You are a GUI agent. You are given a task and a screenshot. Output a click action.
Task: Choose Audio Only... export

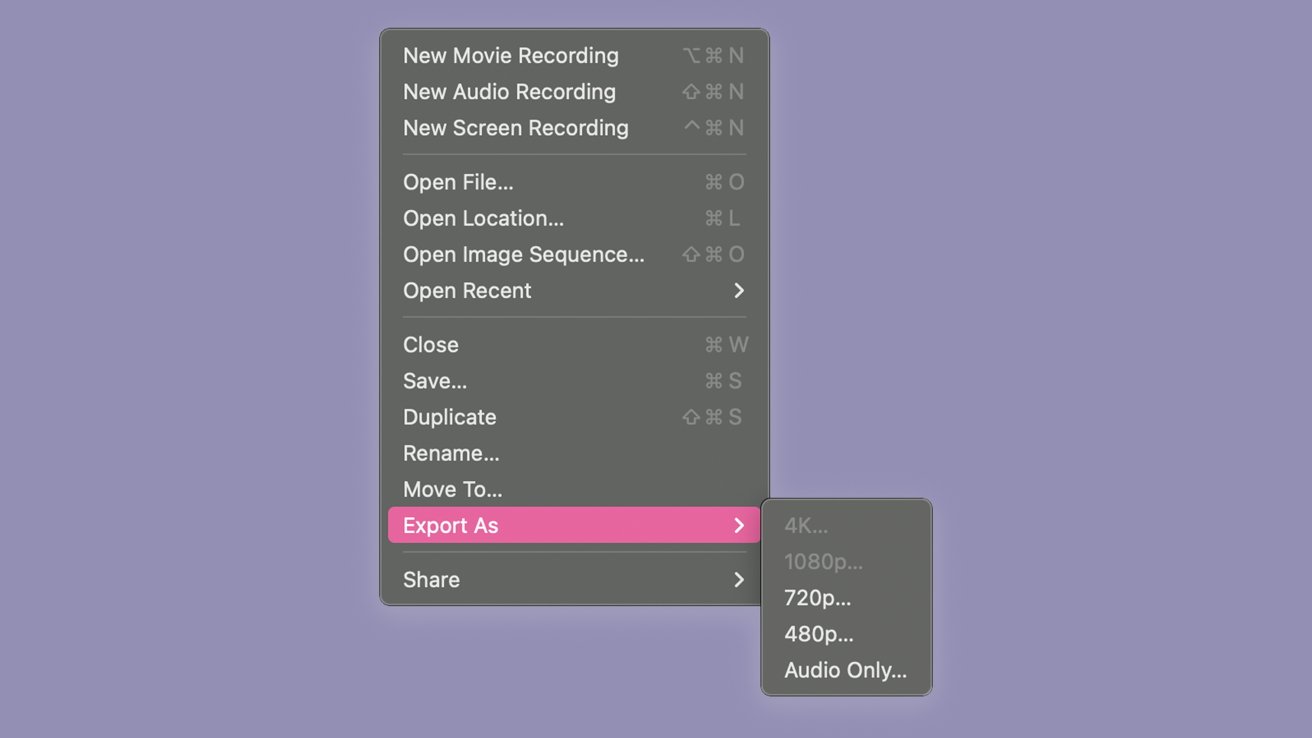pos(846,670)
